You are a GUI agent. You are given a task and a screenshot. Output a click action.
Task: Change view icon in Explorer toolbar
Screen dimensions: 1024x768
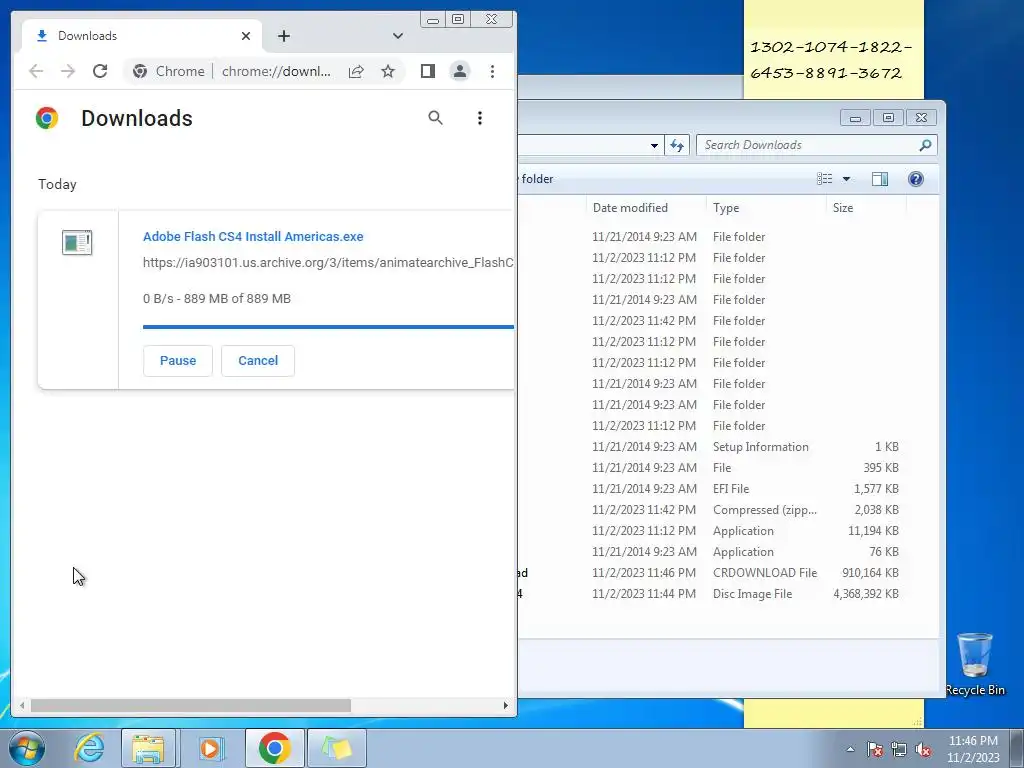tap(825, 179)
